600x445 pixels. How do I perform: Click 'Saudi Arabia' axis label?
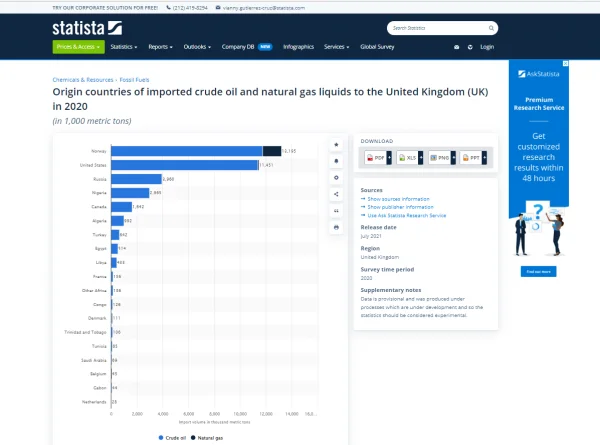(x=94, y=360)
